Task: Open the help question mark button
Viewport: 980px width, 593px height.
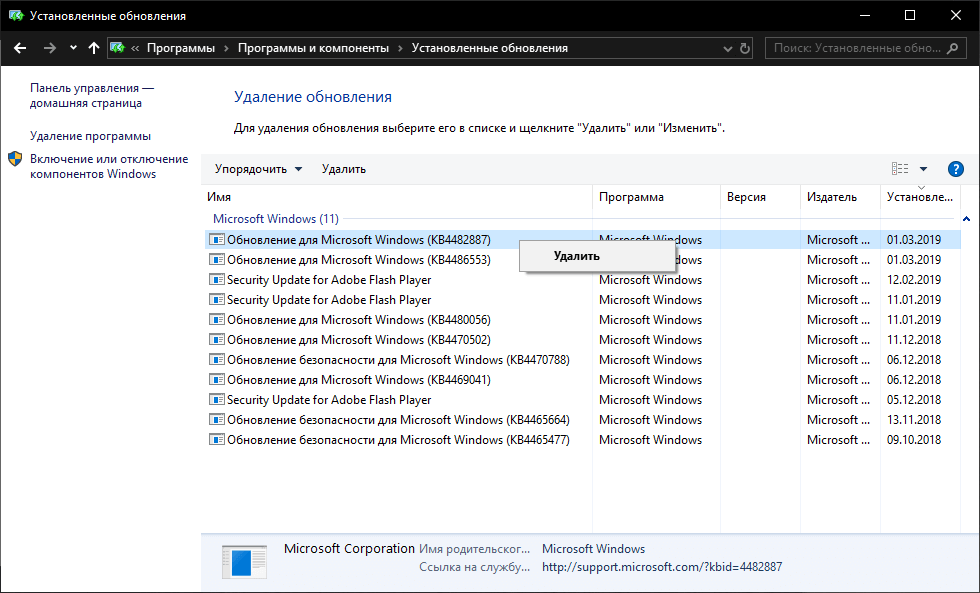Action: (956, 169)
